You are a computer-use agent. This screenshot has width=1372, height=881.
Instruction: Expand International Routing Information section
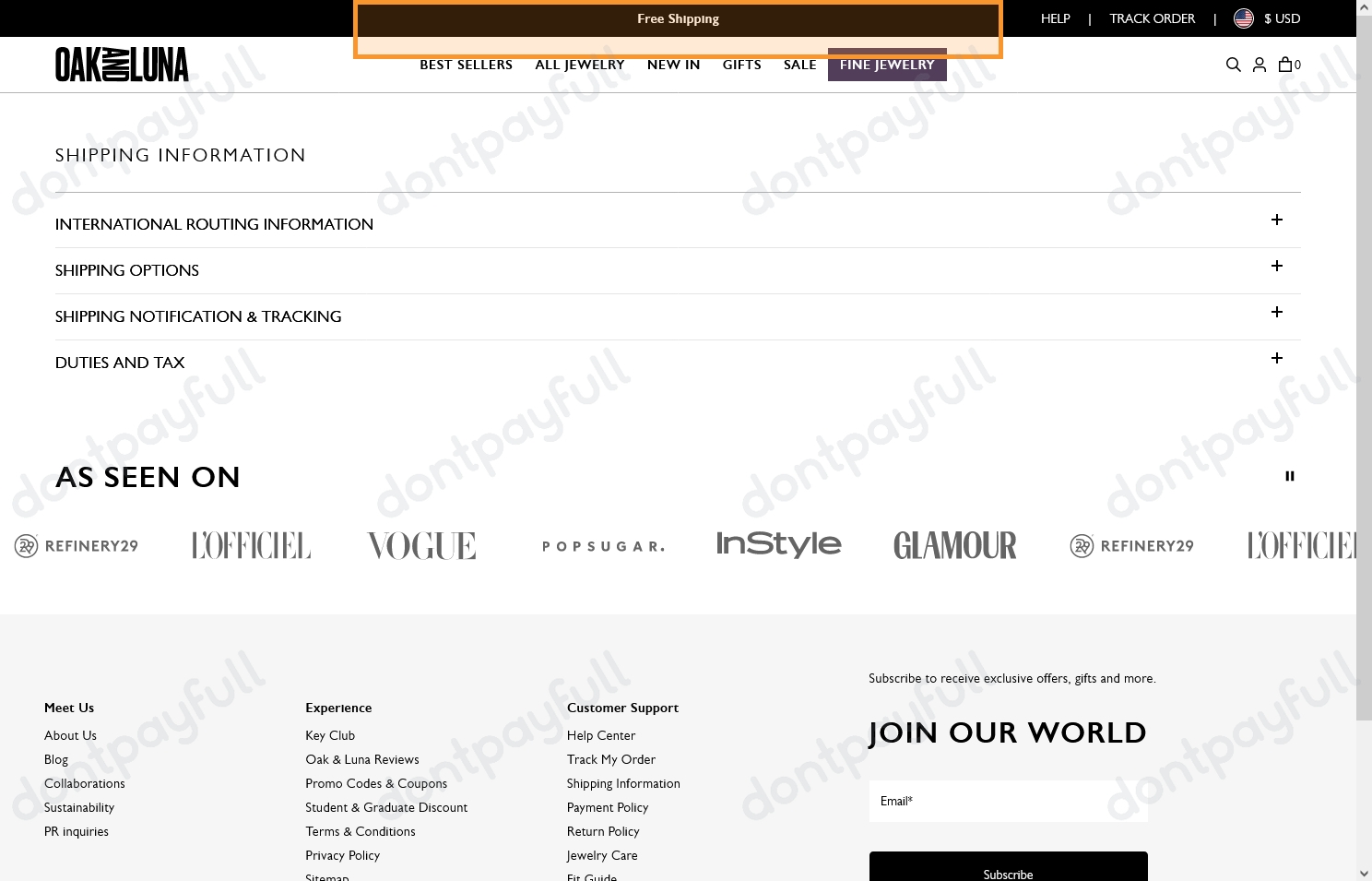coord(1276,220)
